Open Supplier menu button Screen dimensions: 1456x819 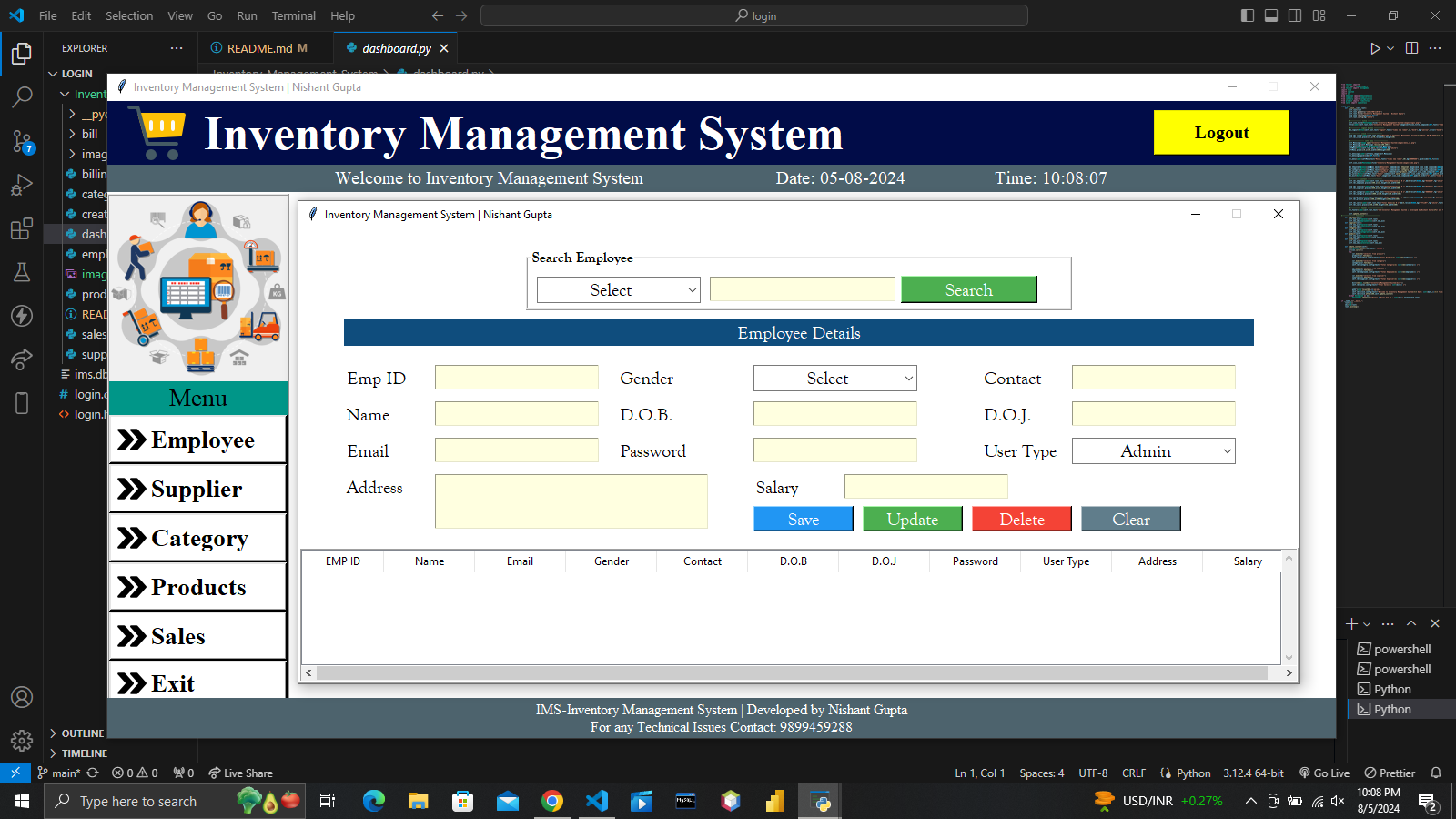(x=198, y=490)
